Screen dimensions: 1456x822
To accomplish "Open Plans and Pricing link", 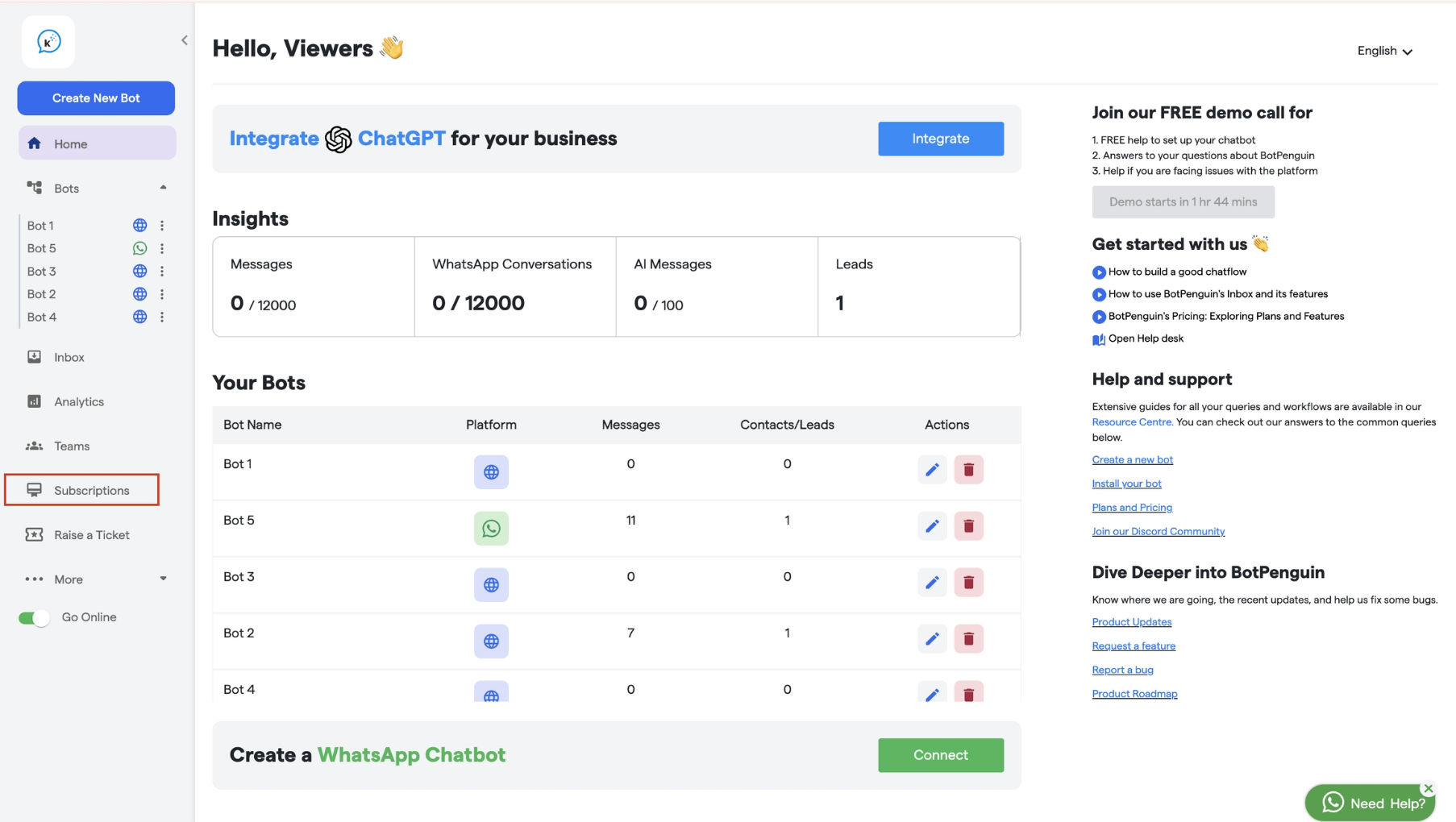I will [x=1131, y=508].
